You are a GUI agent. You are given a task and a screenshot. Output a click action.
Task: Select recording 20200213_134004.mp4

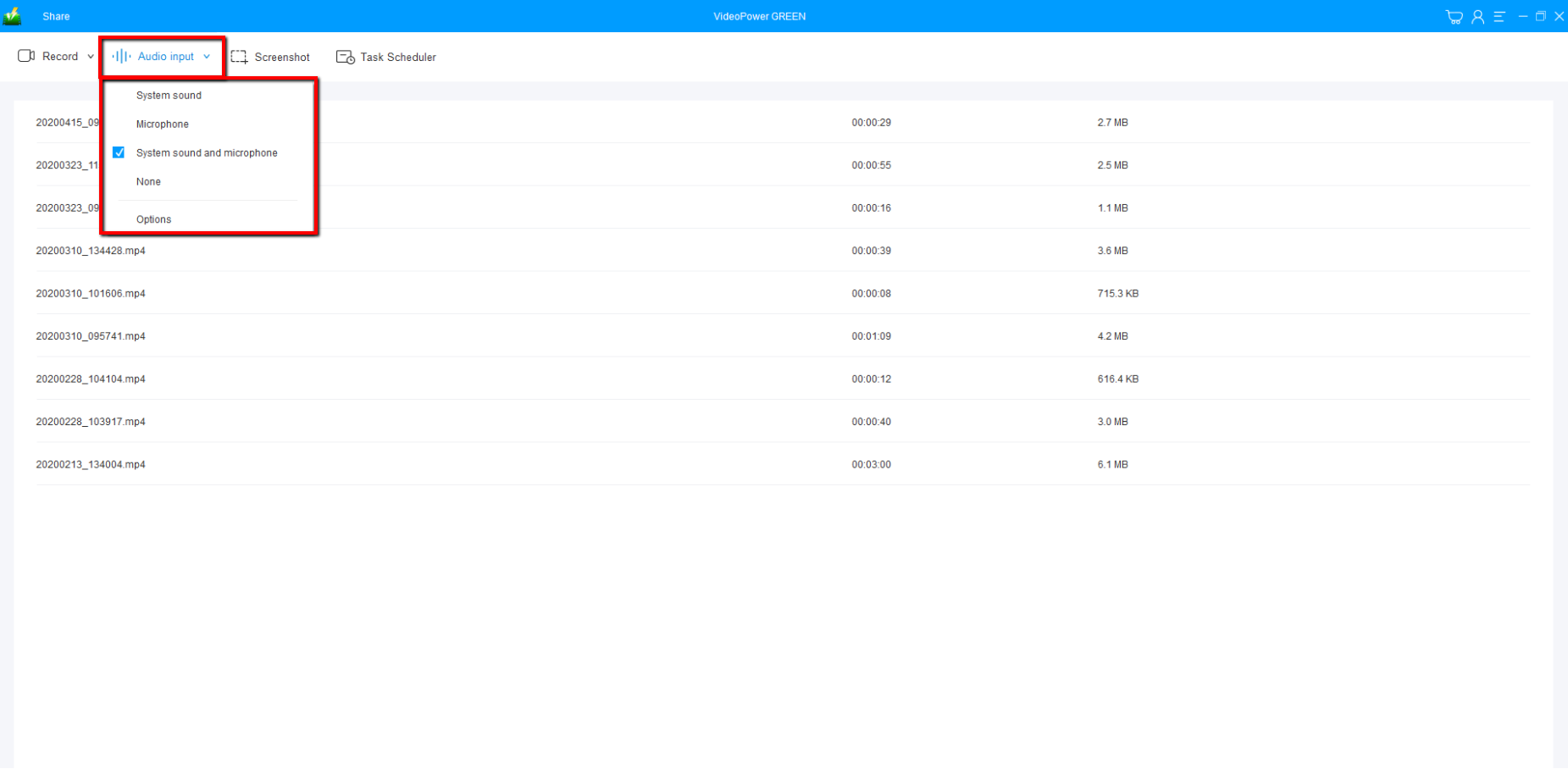[x=91, y=464]
